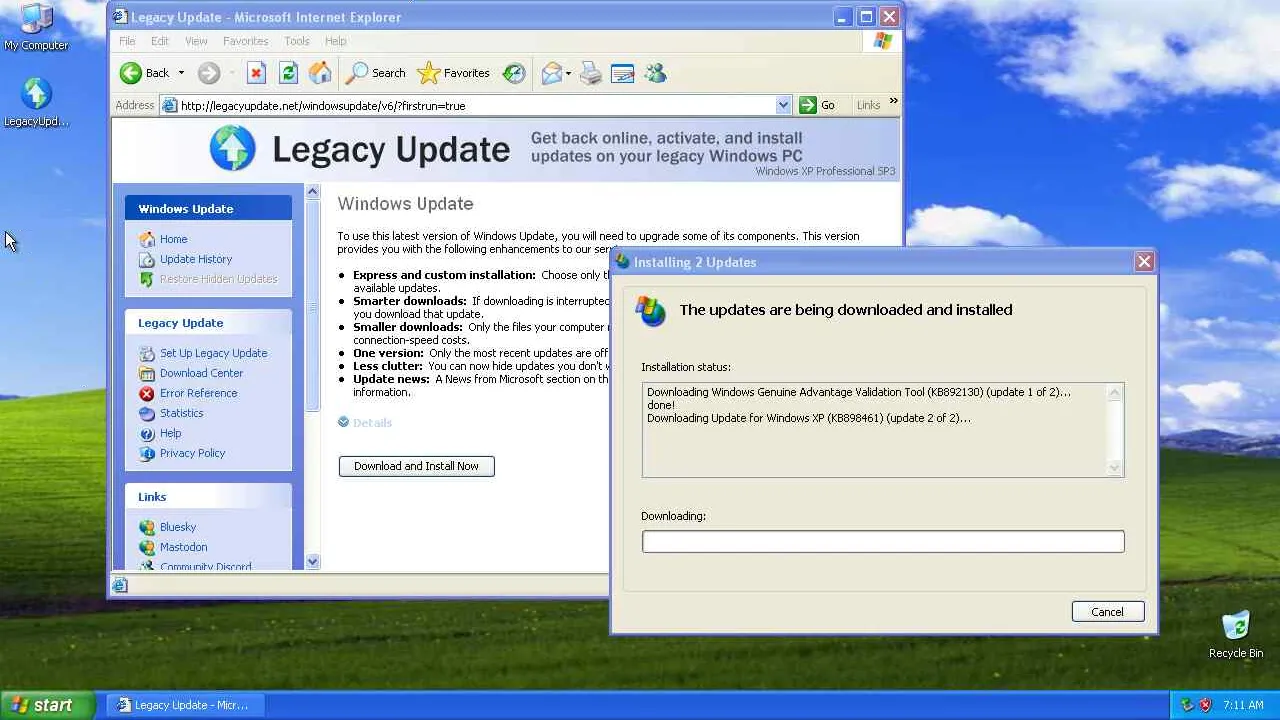Click the Legacy Update taskbar button

point(186,705)
